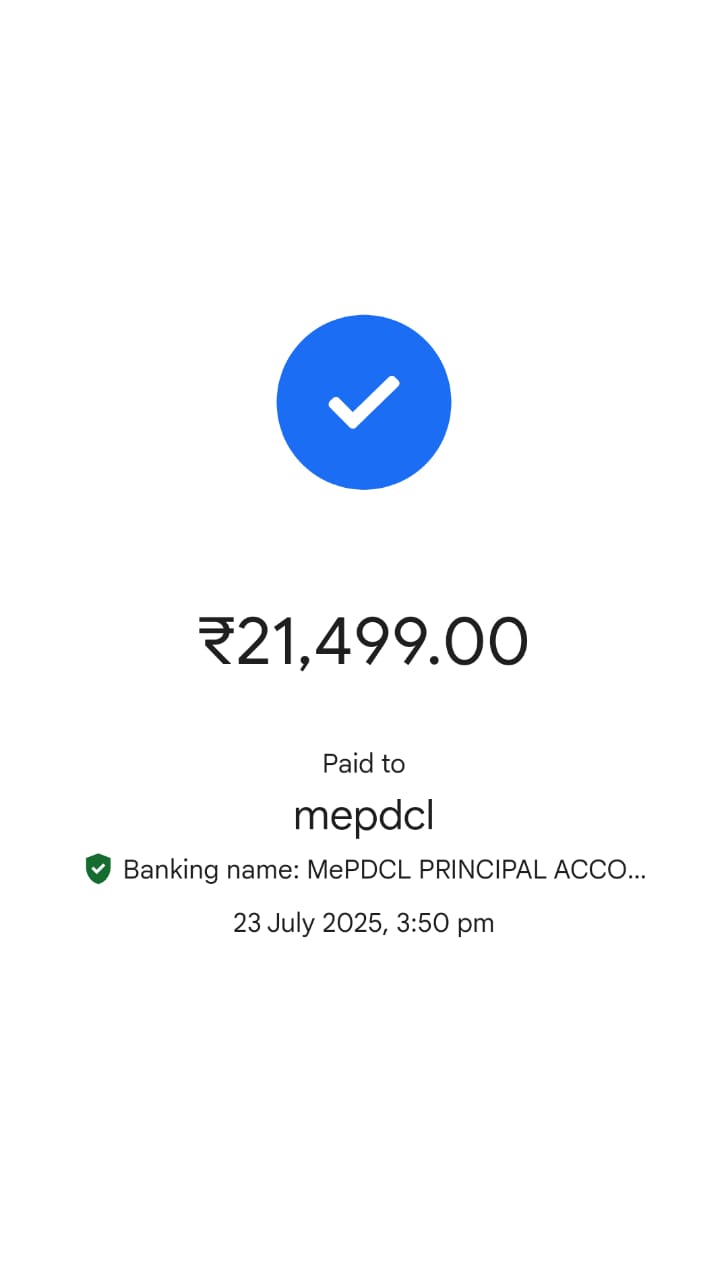Screen dimensions: 728x1280
Task: Click the "Banking name:" label text
Action: point(211,870)
